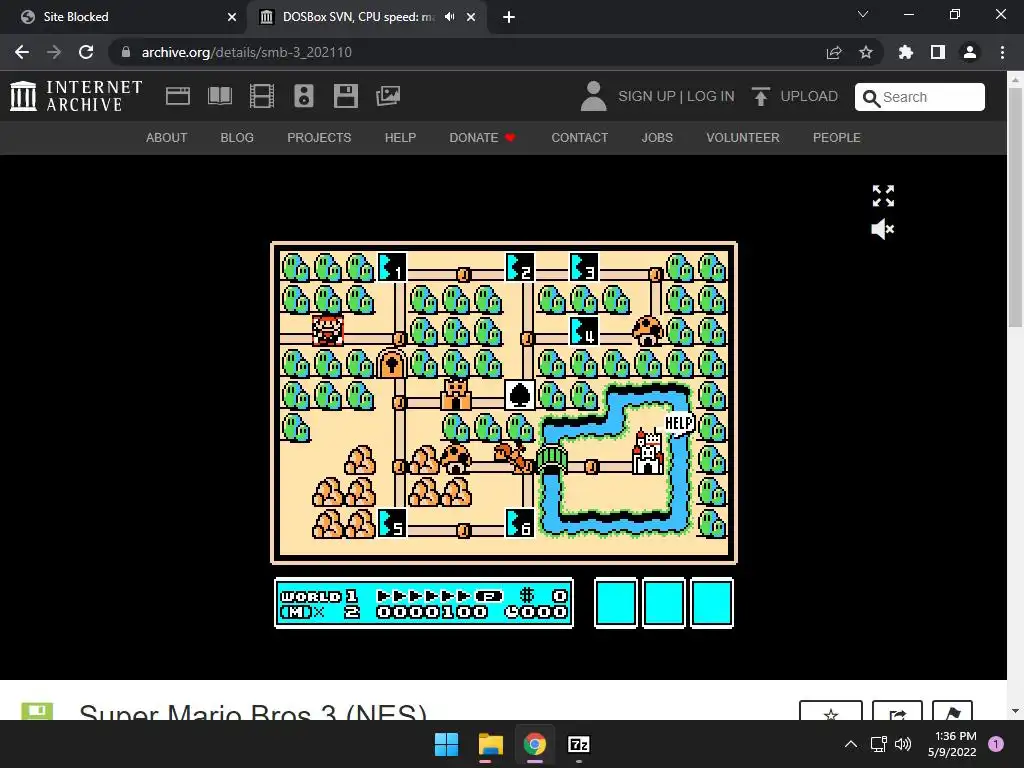Viewport: 1024px width, 768px height.
Task: Toggle Chrome side panel
Action: (938, 52)
